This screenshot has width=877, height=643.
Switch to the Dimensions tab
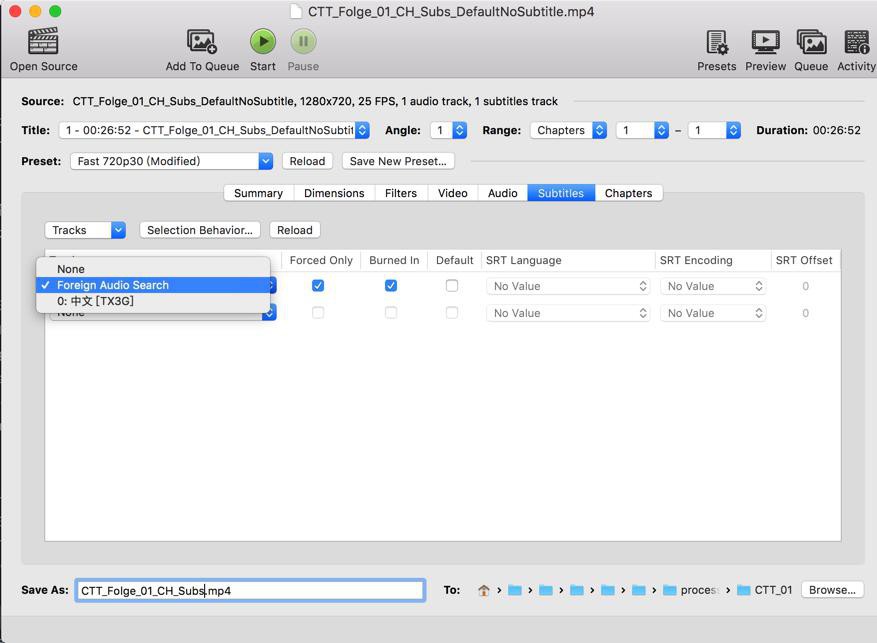point(334,193)
